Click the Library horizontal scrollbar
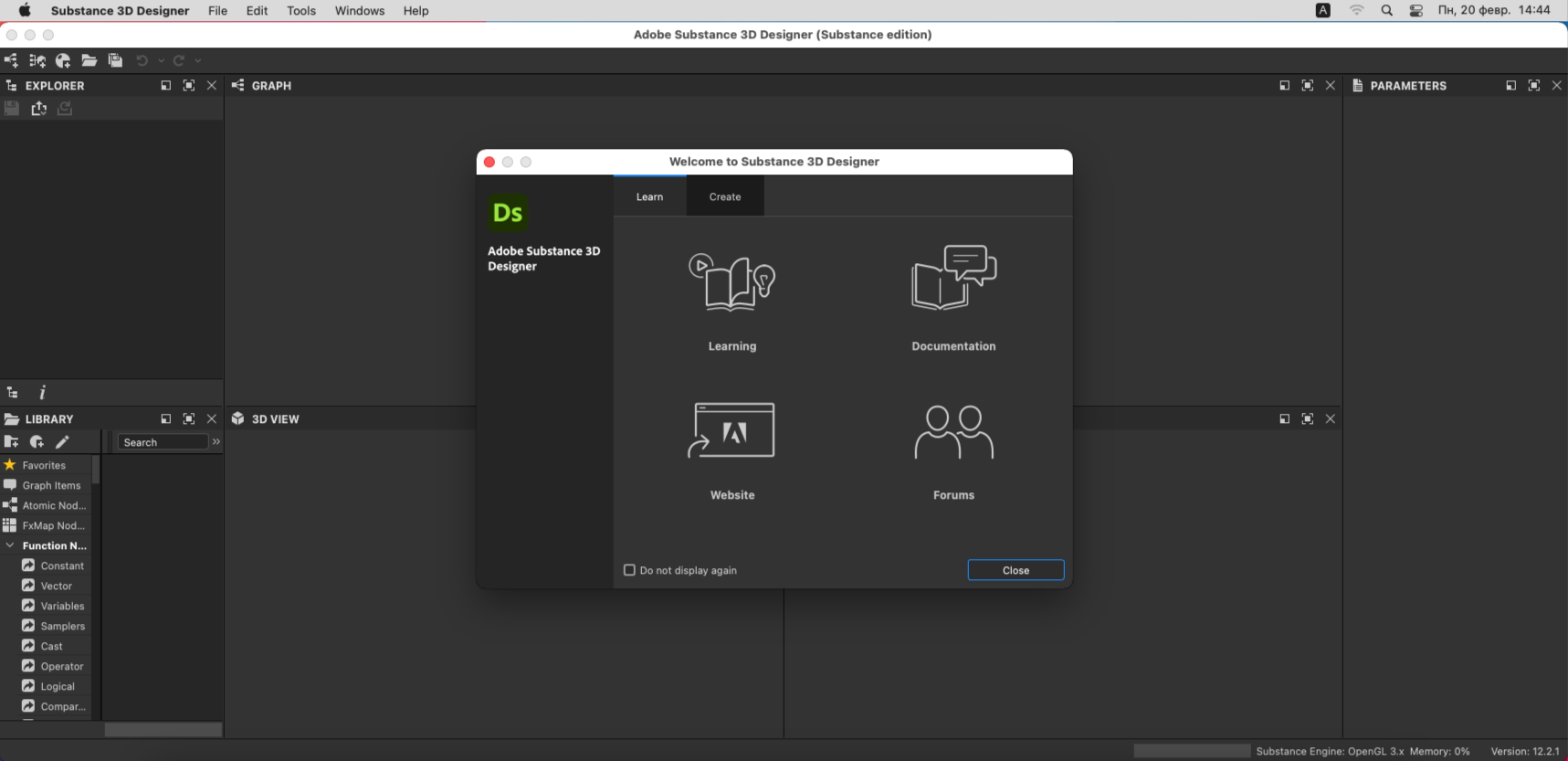The width and height of the screenshot is (1568, 761). [163, 730]
